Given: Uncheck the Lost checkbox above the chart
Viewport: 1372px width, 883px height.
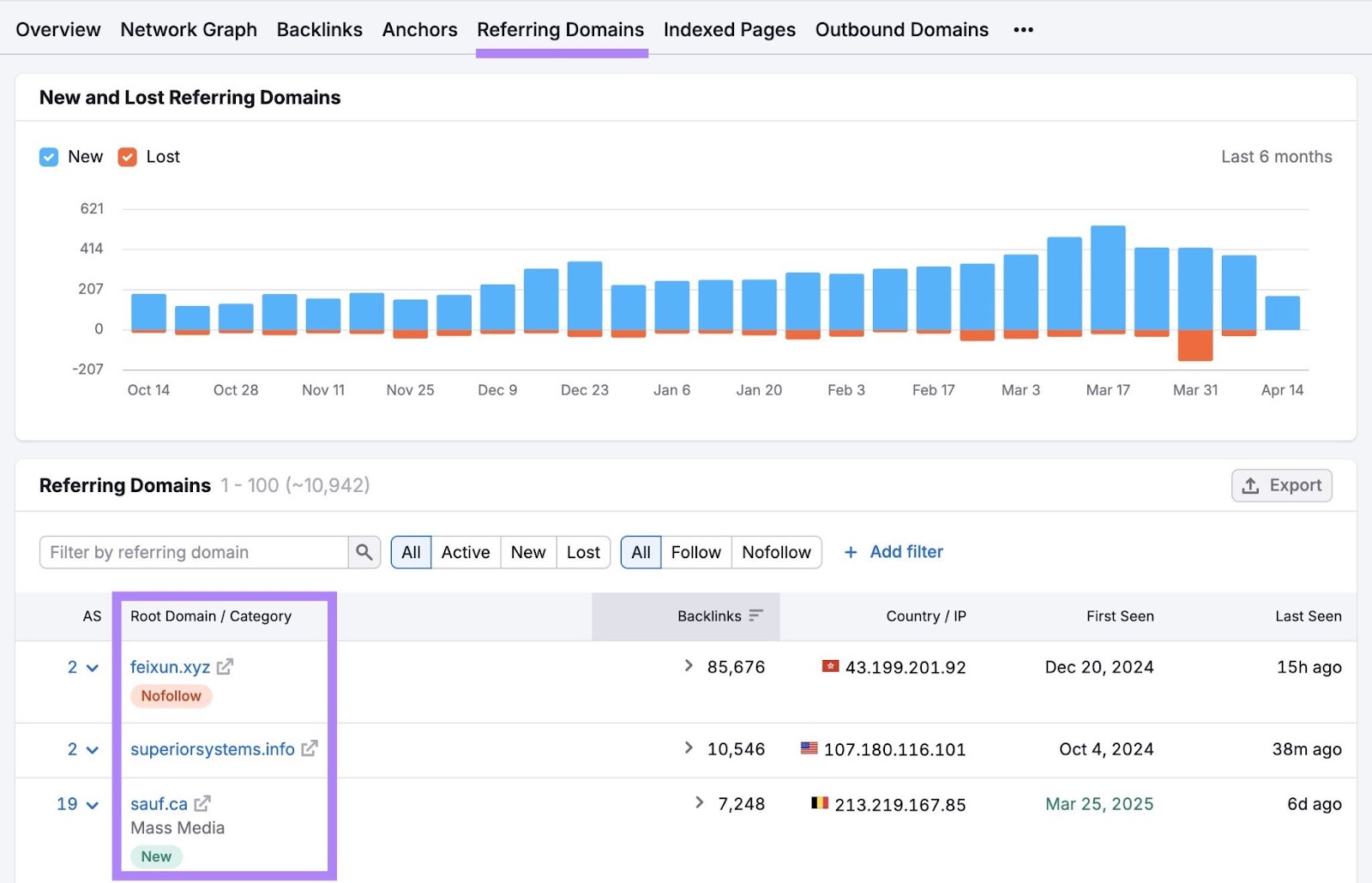Looking at the screenshot, I should pyautogui.click(x=127, y=156).
